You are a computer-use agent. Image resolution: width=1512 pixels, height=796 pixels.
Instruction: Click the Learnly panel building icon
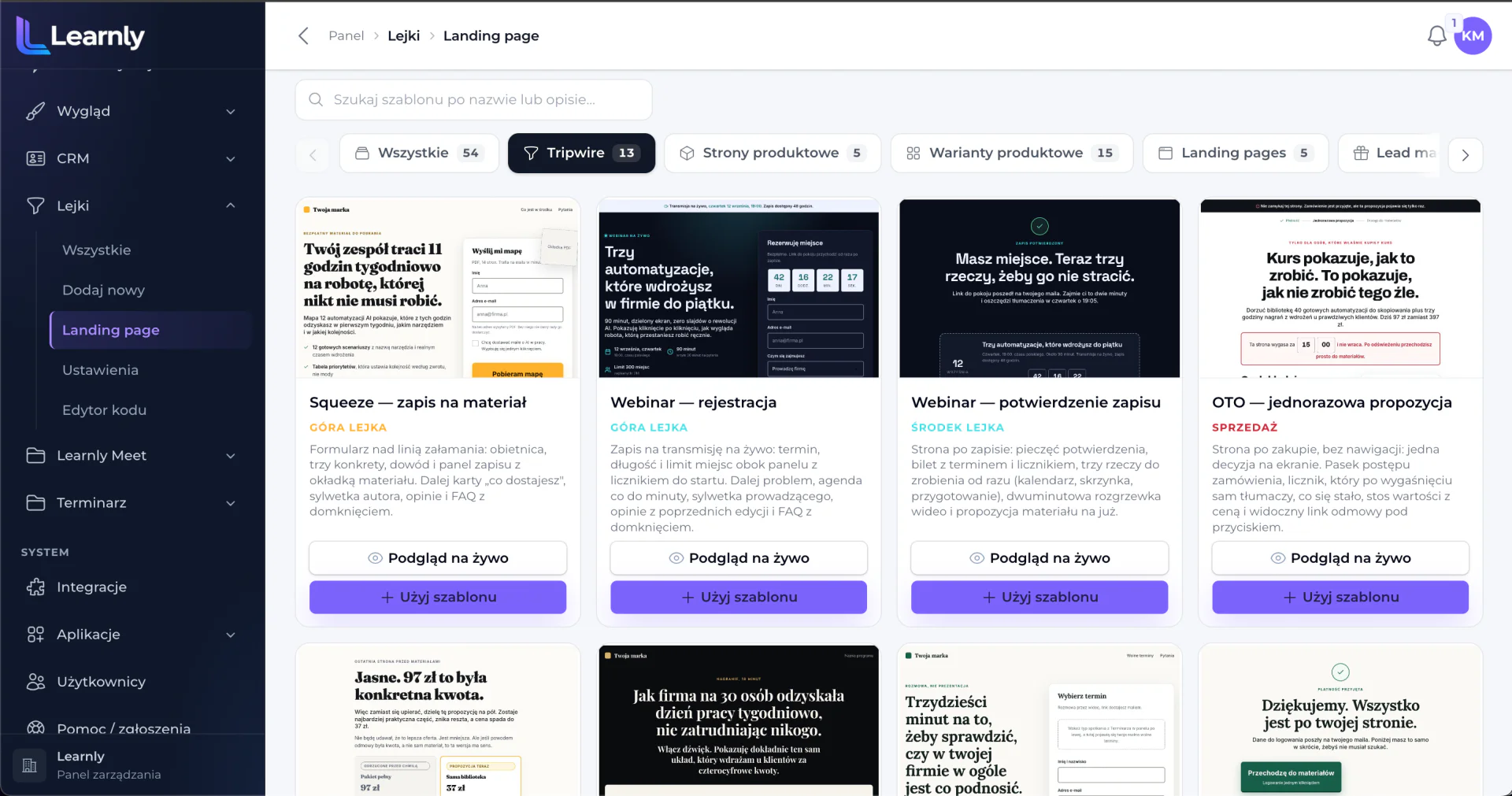pos(30,765)
